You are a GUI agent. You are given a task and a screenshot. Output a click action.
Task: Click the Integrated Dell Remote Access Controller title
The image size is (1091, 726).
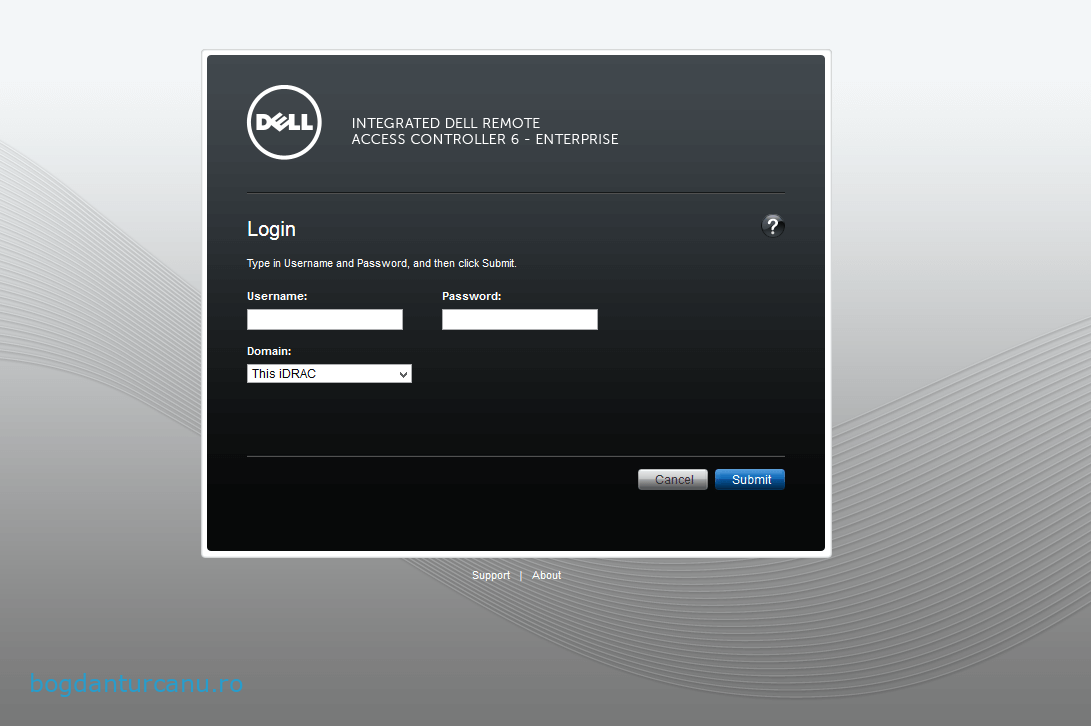[x=485, y=131]
